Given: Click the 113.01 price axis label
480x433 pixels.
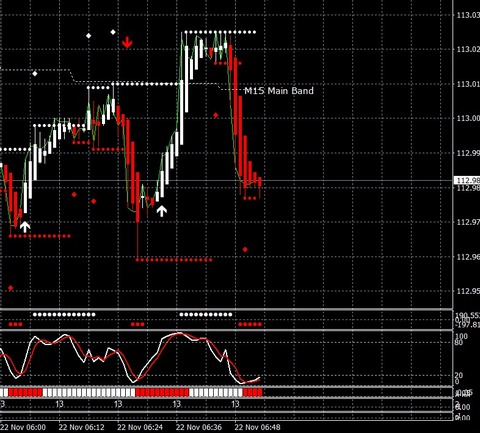Looking at the screenshot, I should pos(468,84).
